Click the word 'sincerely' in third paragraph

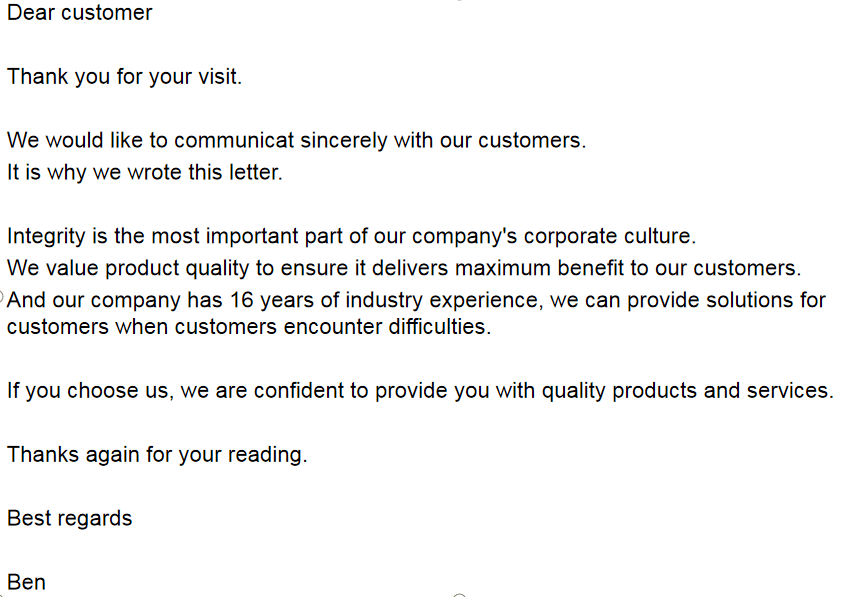pos(344,141)
